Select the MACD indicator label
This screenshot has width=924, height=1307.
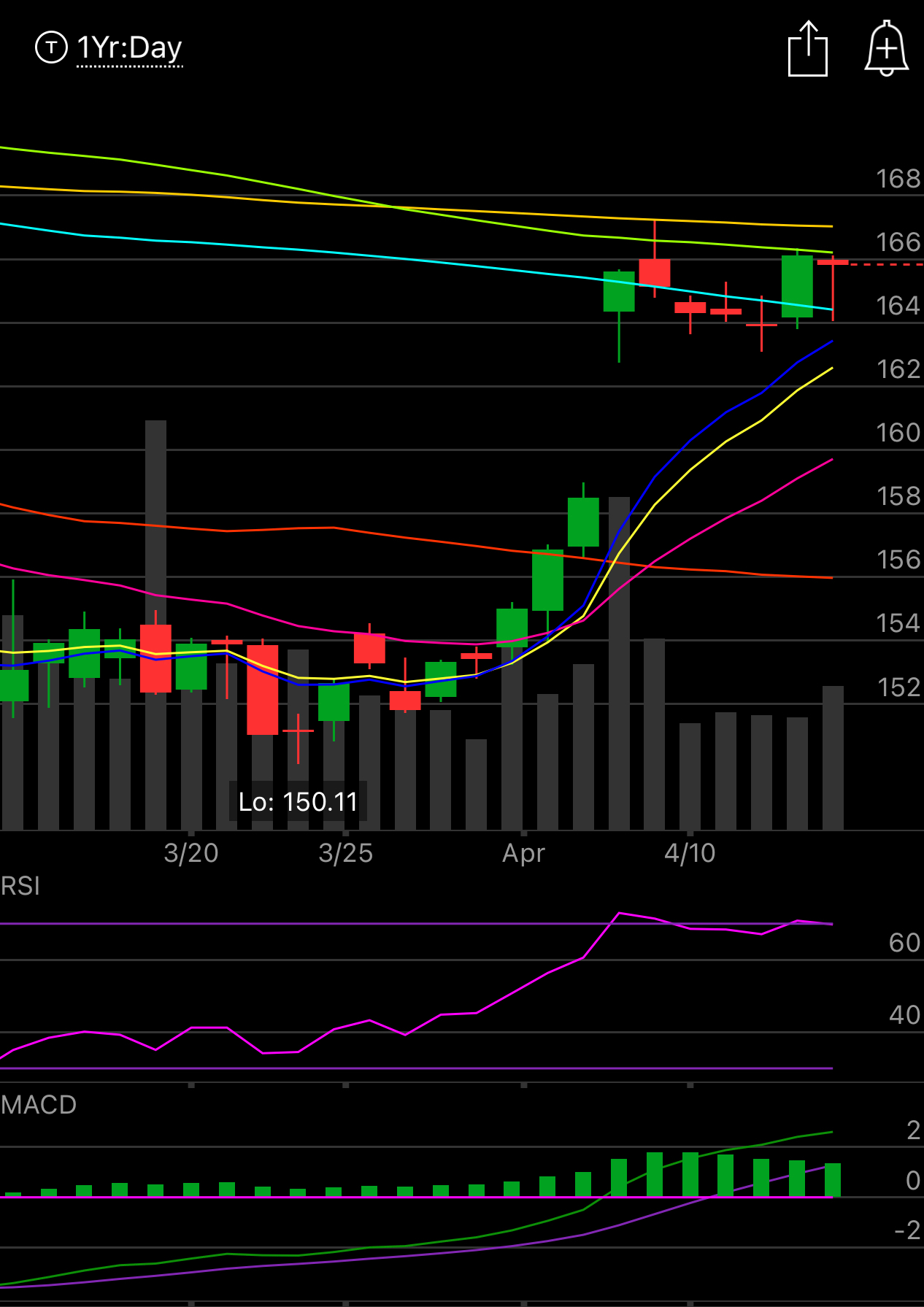[x=39, y=1104]
